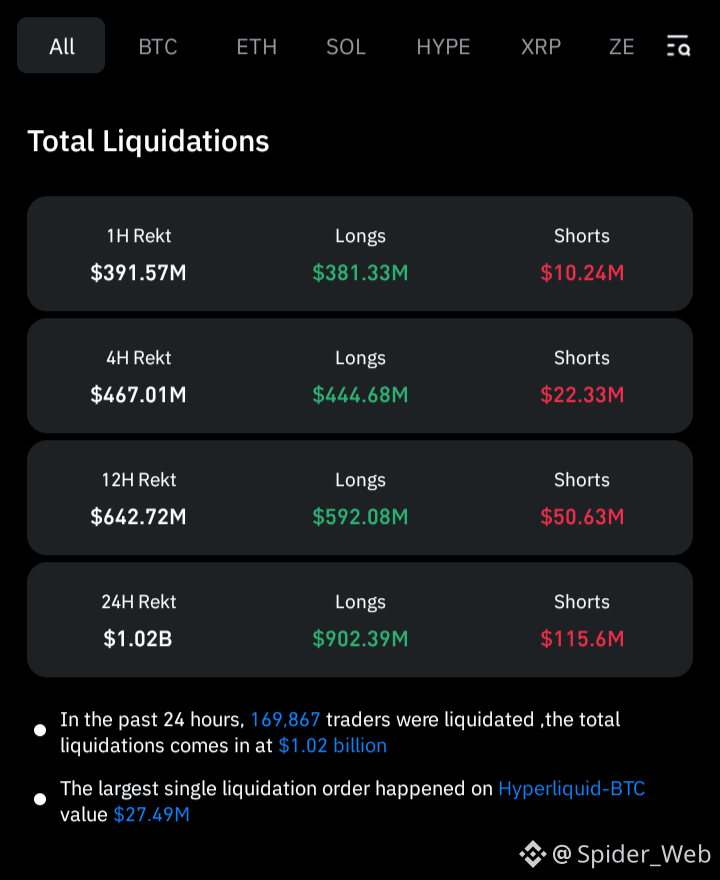Click the $1.02 billion link
720x880 pixels.
(332, 745)
